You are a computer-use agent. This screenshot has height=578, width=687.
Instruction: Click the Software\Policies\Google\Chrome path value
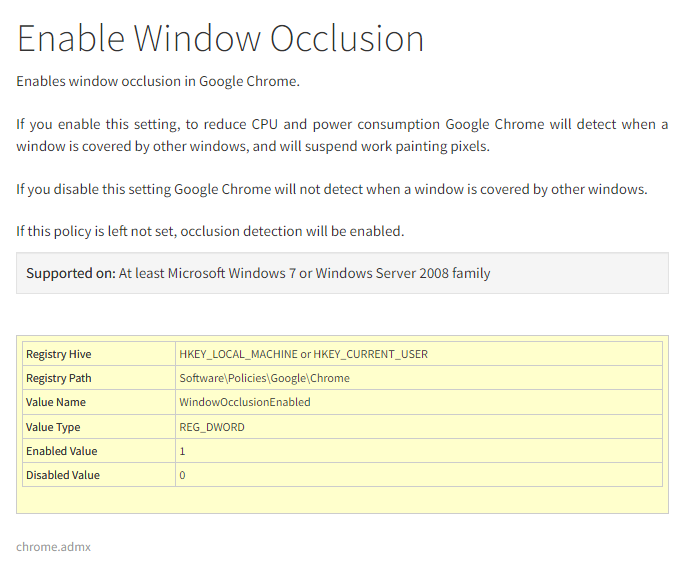click(x=264, y=378)
